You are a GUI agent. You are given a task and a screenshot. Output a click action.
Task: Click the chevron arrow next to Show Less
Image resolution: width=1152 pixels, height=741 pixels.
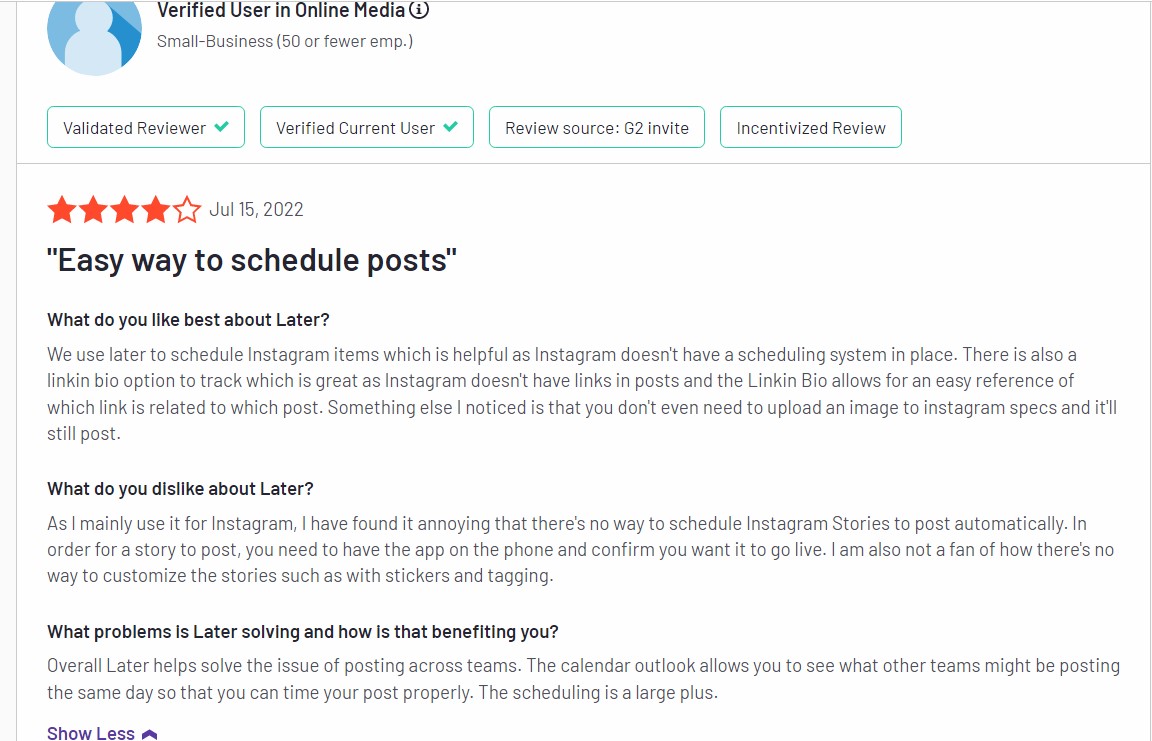[149, 734]
